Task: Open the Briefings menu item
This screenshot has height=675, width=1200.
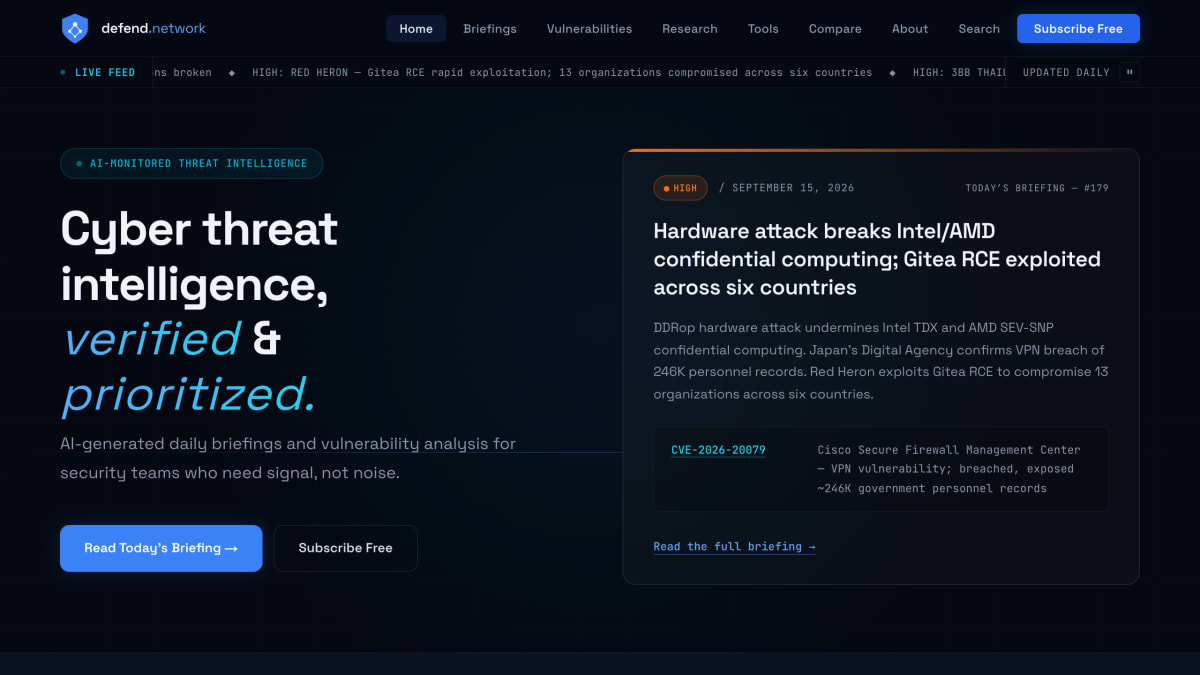Action: coord(490,29)
